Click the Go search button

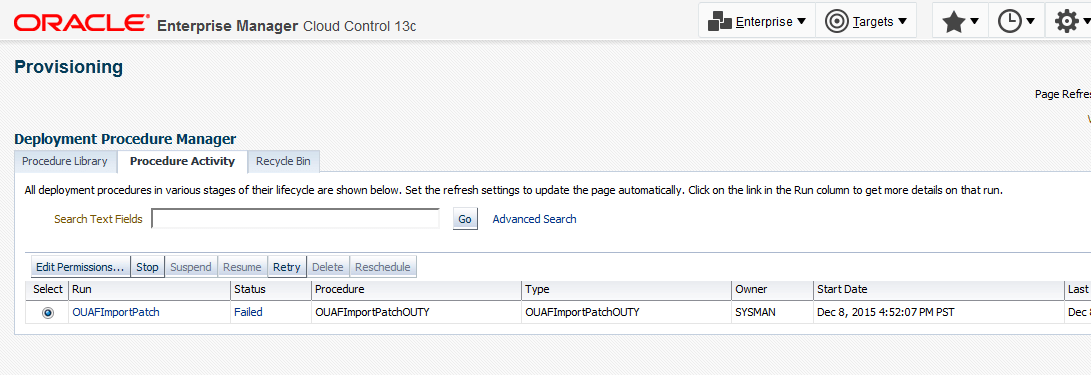pyautogui.click(x=465, y=219)
